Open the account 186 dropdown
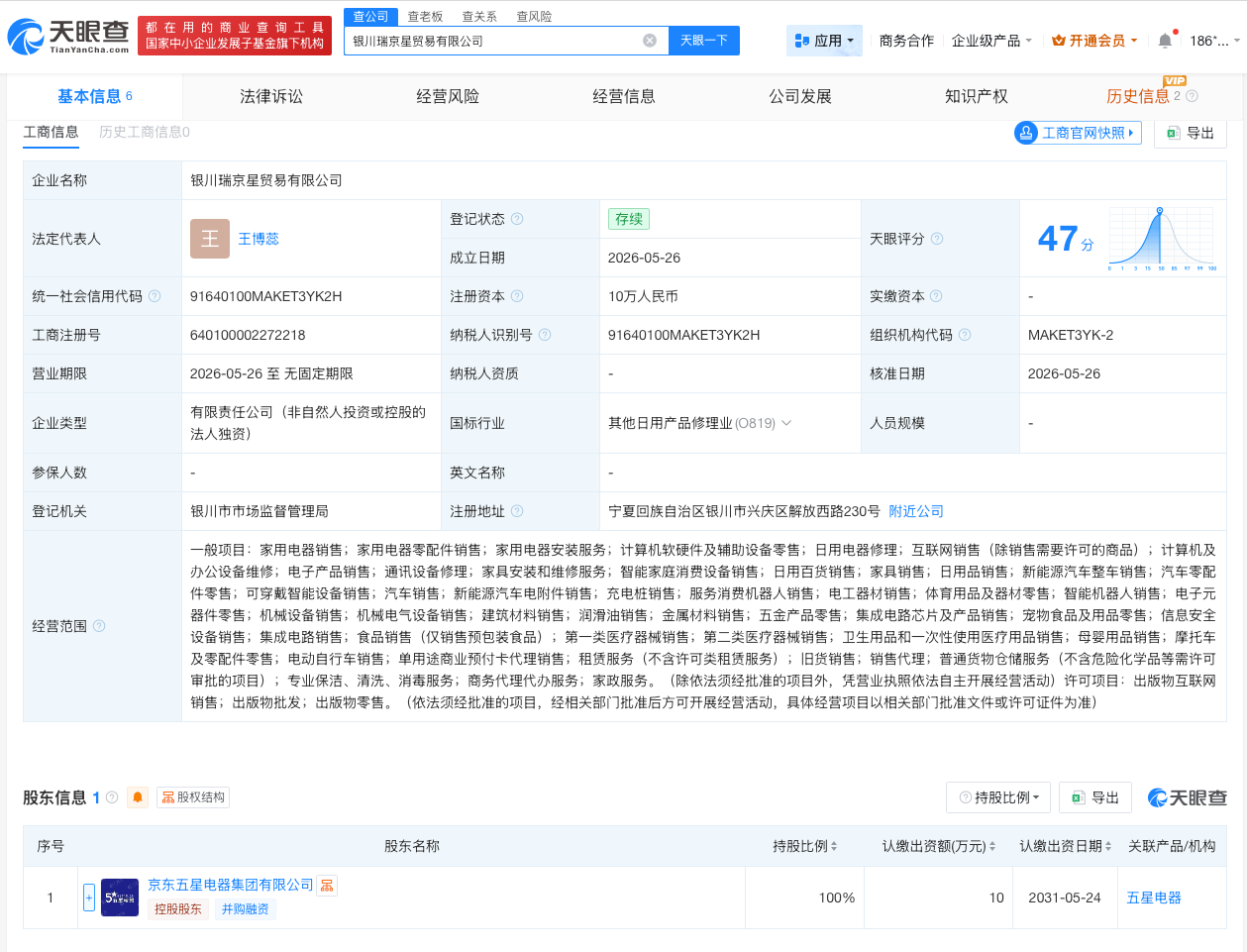 point(1214,41)
